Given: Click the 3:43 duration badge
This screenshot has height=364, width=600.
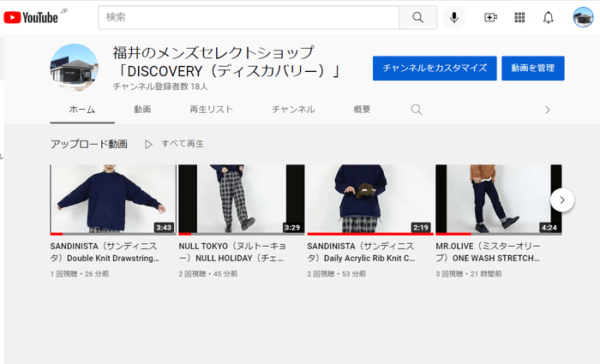Looking at the screenshot, I should tap(164, 228).
